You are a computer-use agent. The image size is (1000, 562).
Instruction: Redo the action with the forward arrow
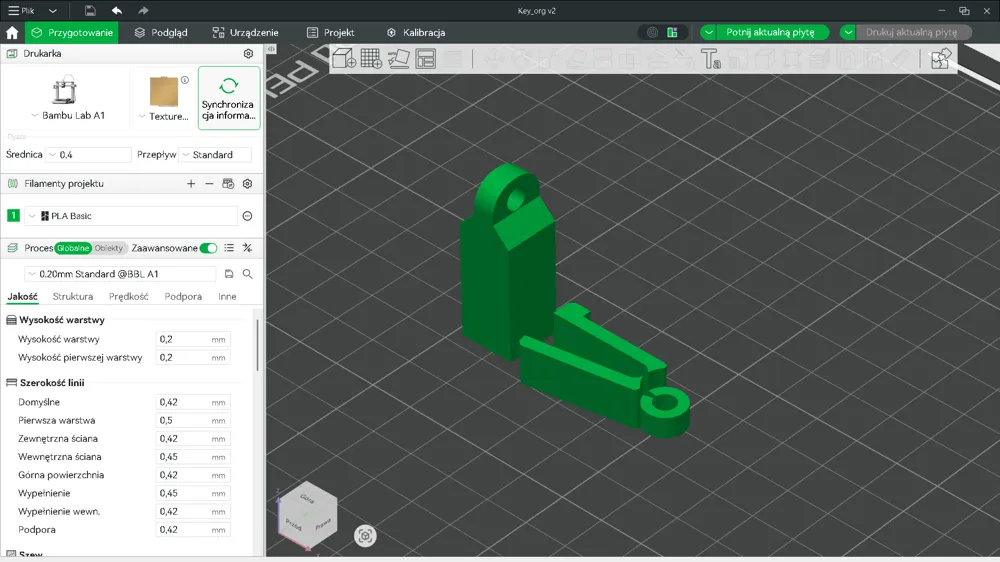[x=143, y=11]
